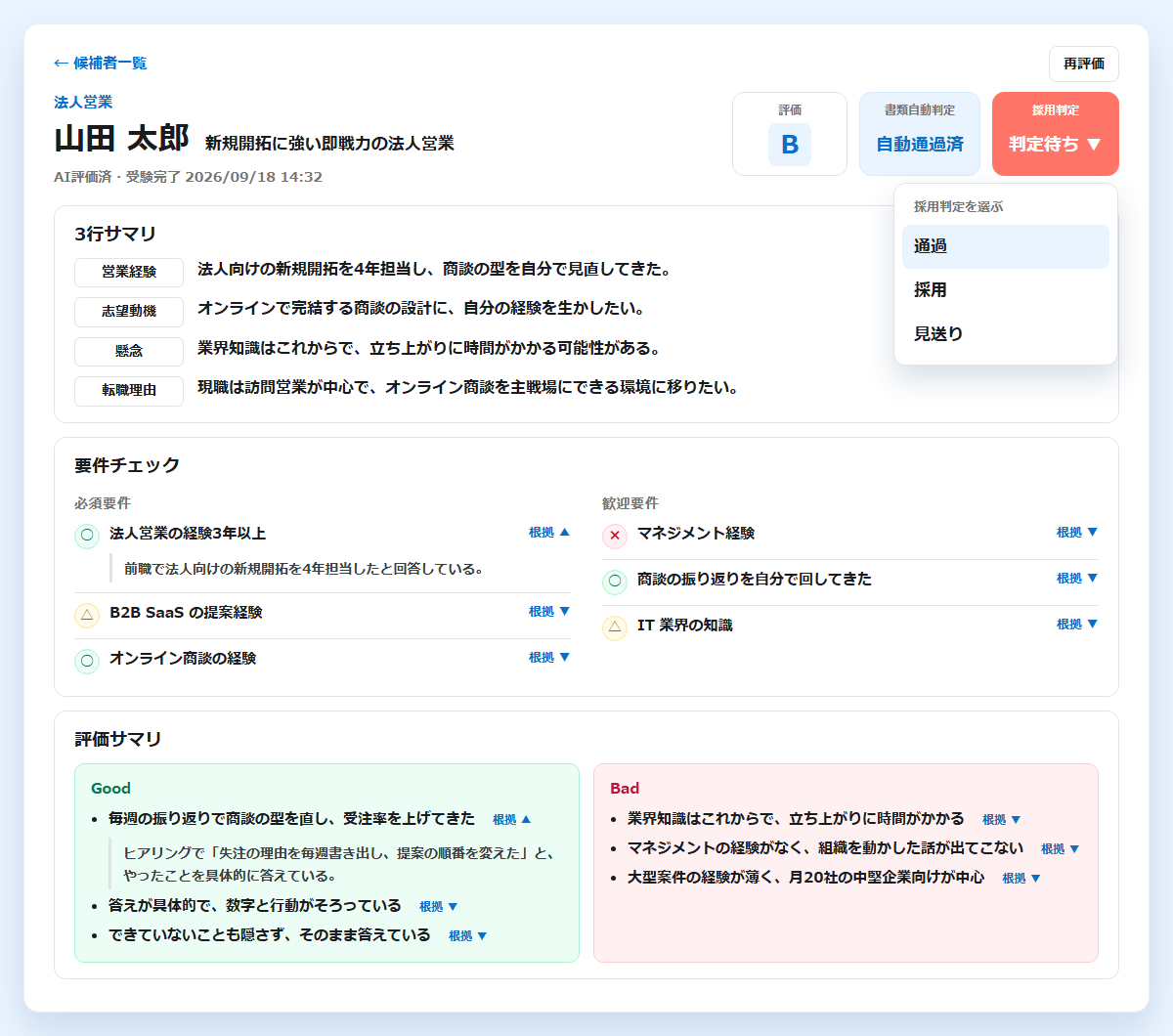Click the Good section label

click(x=110, y=789)
